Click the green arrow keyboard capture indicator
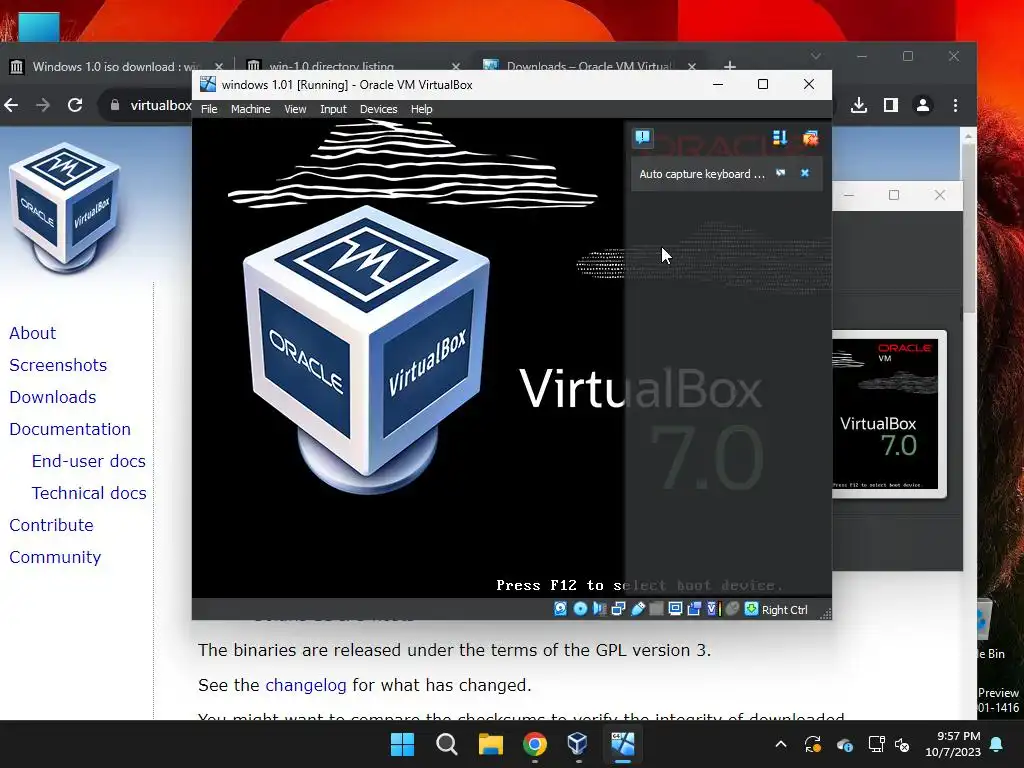1024x768 pixels. [751, 609]
